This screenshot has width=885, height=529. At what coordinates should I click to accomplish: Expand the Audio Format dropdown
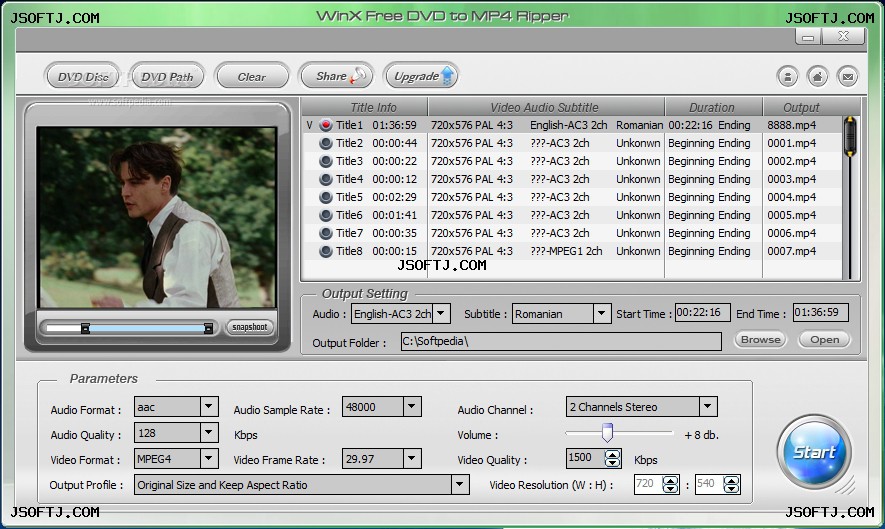point(208,406)
